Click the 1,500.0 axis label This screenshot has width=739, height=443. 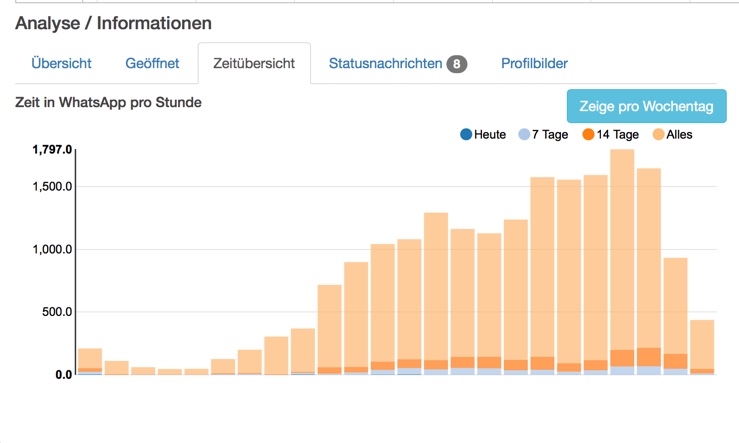tap(52, 187)
